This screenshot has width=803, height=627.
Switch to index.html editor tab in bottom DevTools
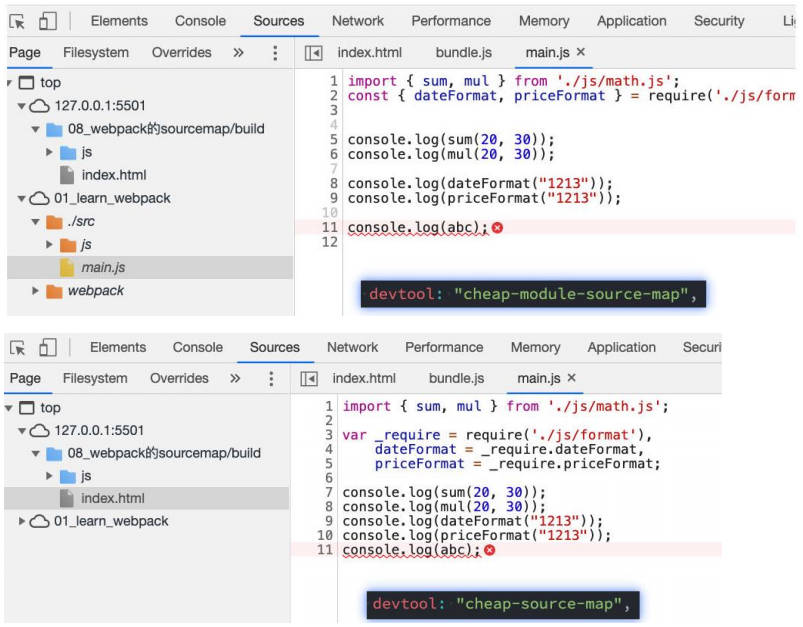(364, 378)
